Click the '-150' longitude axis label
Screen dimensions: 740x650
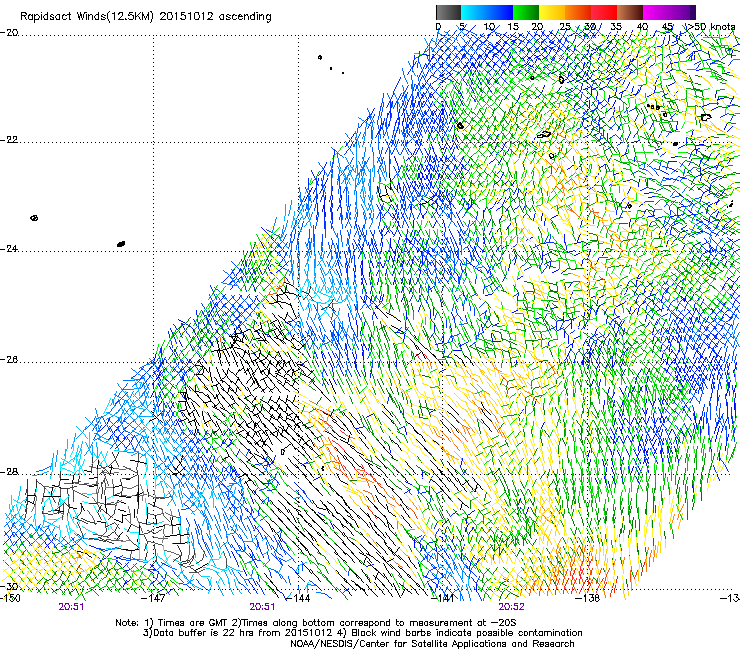[x=10, y=598]
